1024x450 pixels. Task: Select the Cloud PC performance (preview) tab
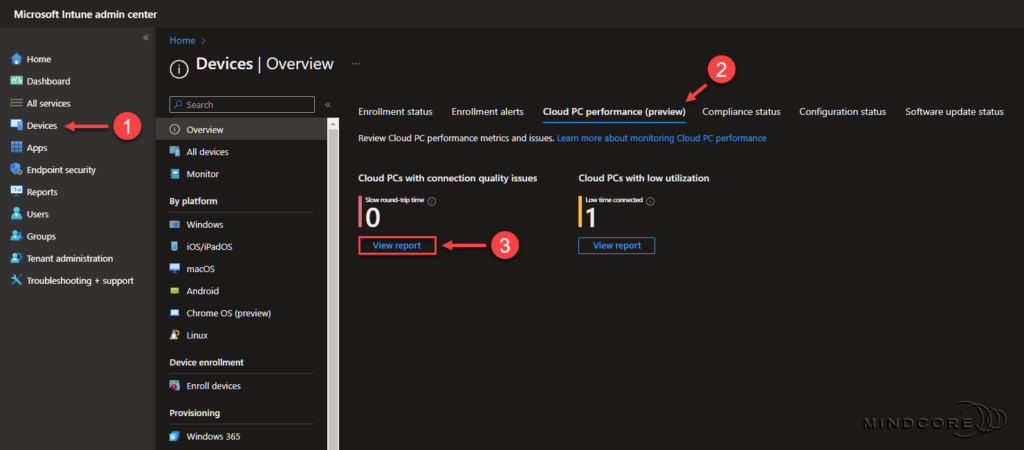tap(614, 112)
